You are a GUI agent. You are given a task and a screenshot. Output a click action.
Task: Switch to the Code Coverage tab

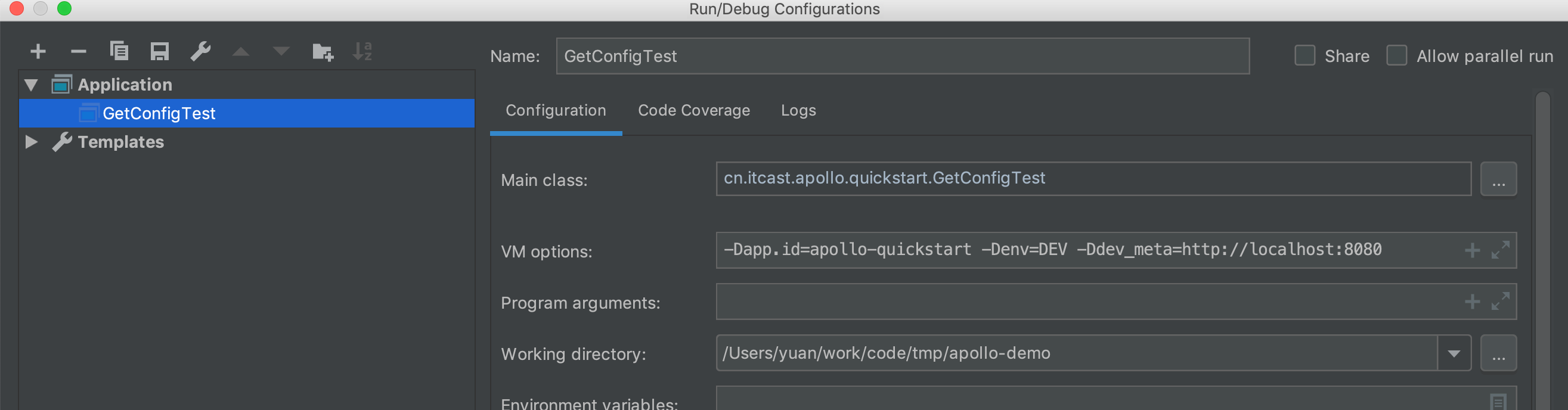(693, 111)
